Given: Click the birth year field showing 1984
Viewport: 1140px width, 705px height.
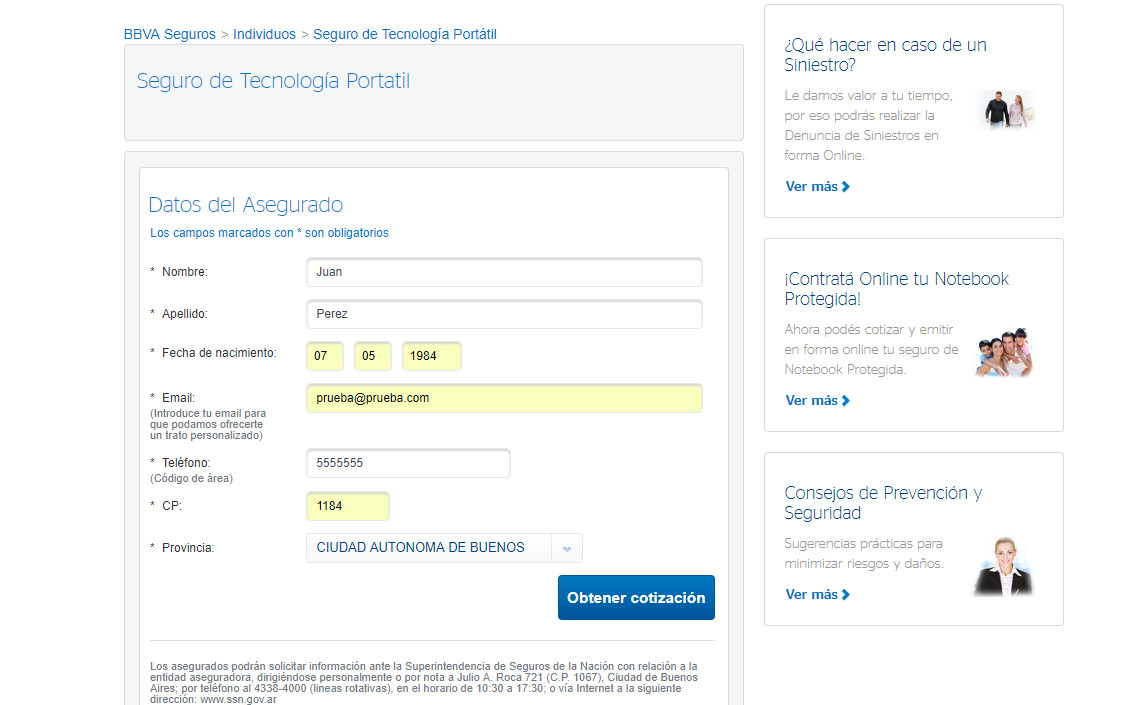Looking at the screenshot, I should coord(432,356).
